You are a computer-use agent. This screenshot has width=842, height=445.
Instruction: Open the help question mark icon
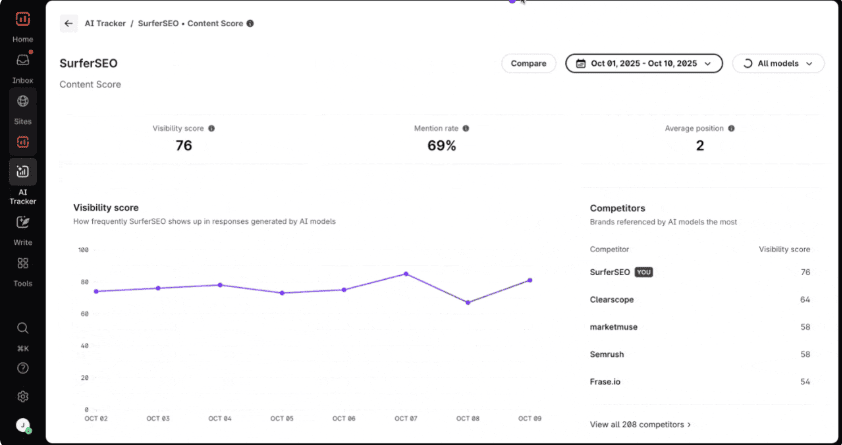[23, 368]
